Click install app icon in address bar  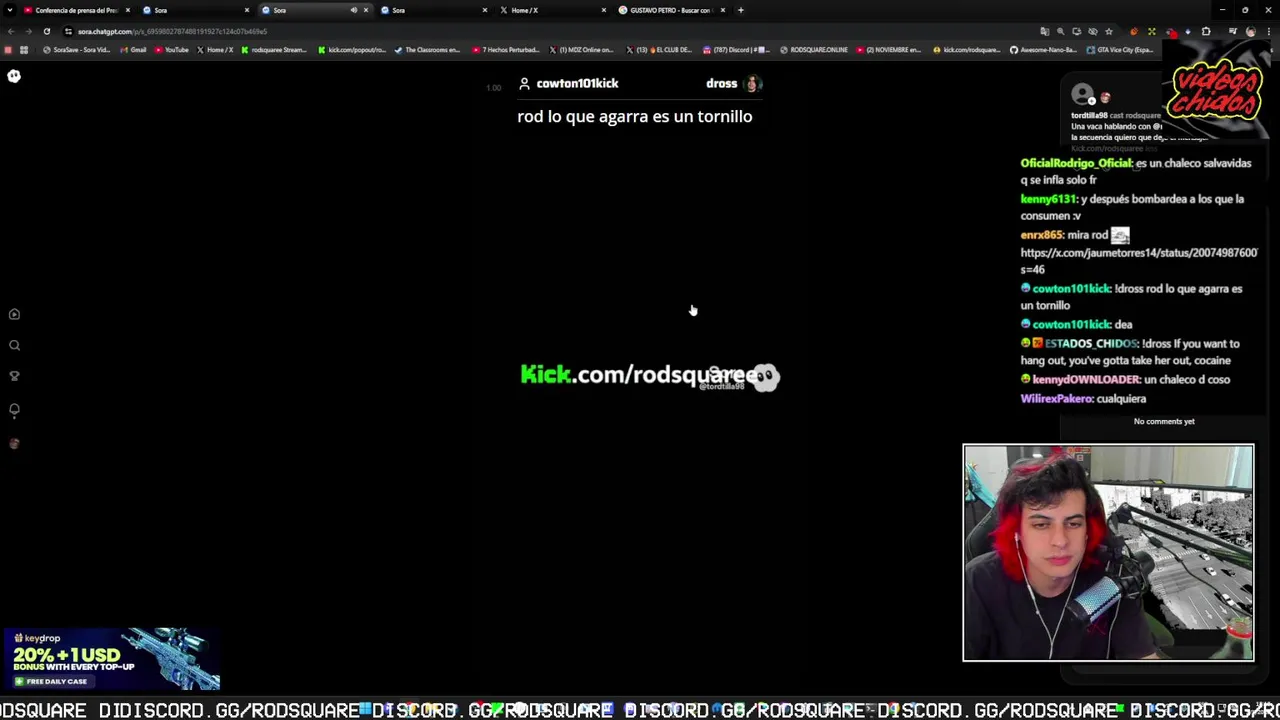click(1077, 31)
